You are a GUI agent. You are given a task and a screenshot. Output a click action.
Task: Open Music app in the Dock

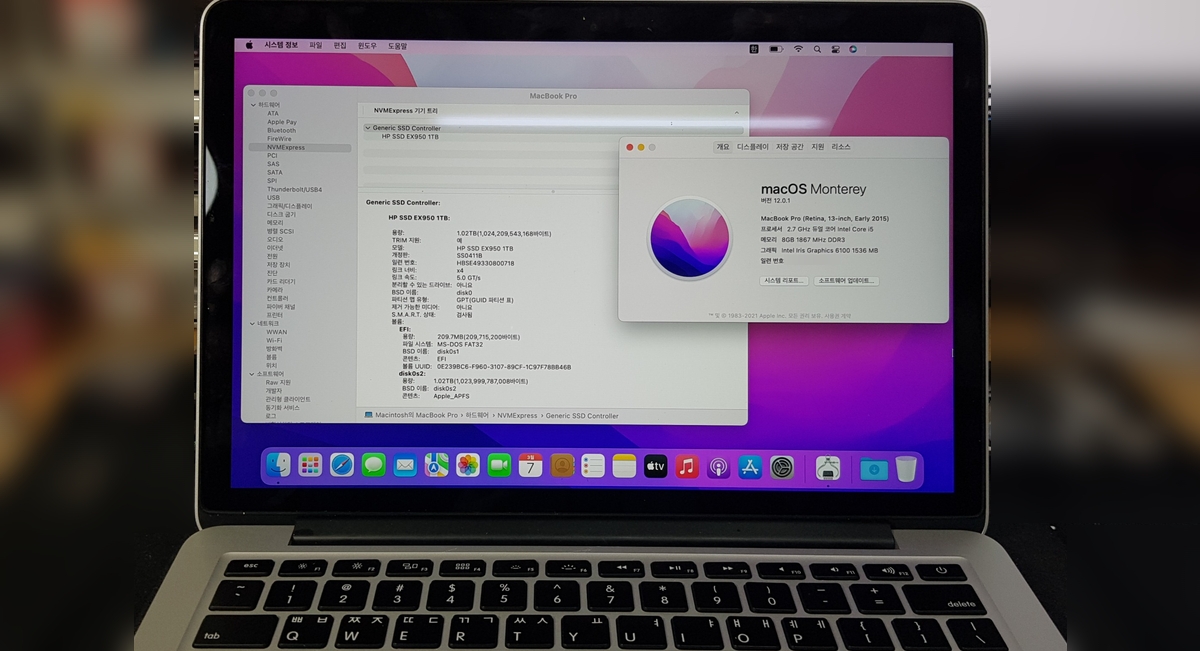tap(687, 466)
